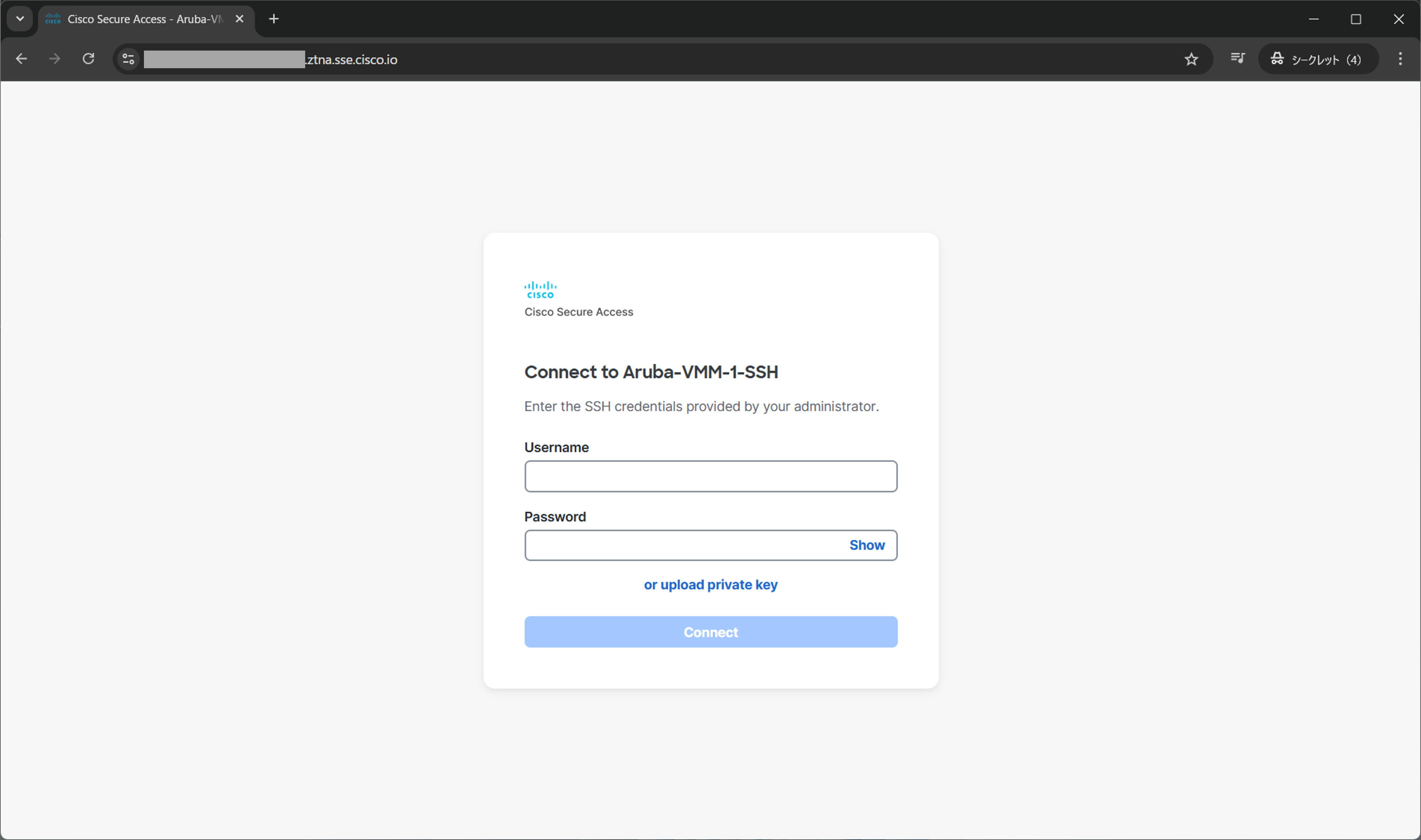1421x840 pixels.
Task: Reload the current page
Action: click(88, 59)
